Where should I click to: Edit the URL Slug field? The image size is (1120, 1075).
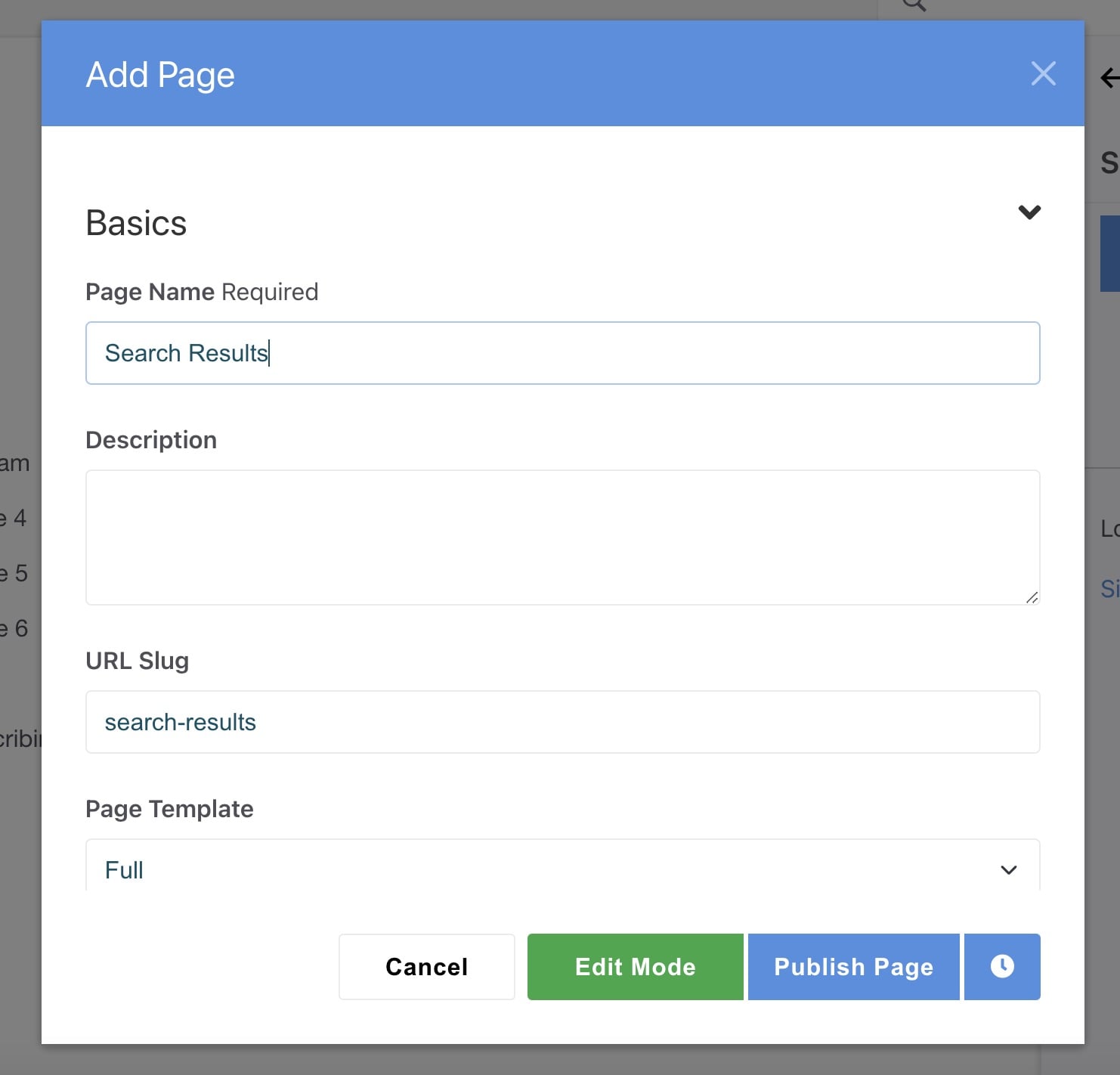(562, 722)
